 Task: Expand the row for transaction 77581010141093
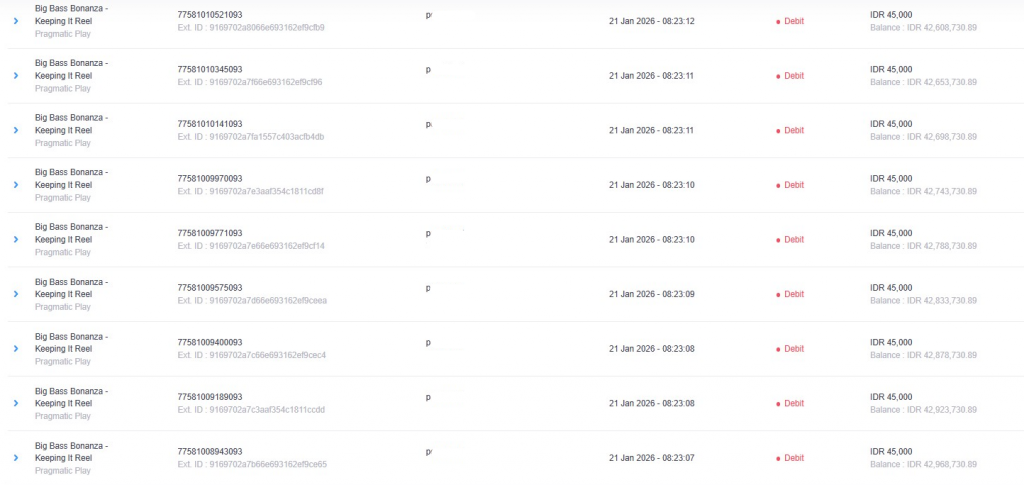click(x=16, y=130)
